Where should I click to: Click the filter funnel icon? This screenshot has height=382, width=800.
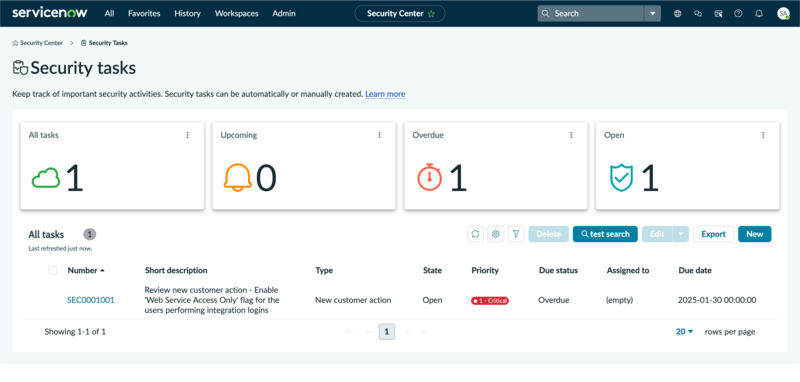(x=516, y=234)
